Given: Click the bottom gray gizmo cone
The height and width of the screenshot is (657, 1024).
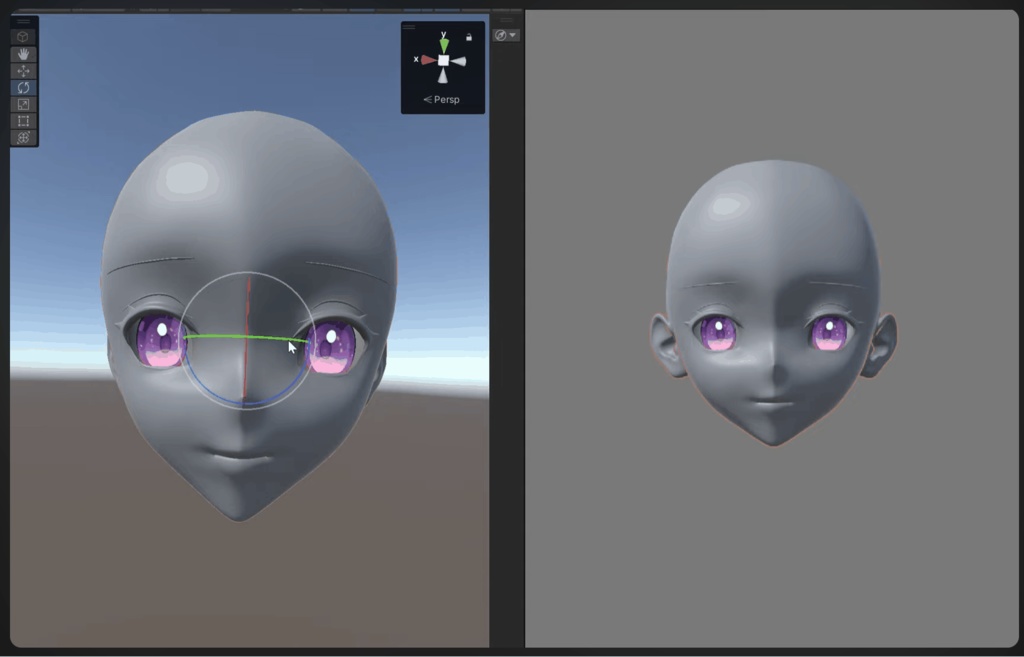Looking at the screenshot, I should click(443, 77).
